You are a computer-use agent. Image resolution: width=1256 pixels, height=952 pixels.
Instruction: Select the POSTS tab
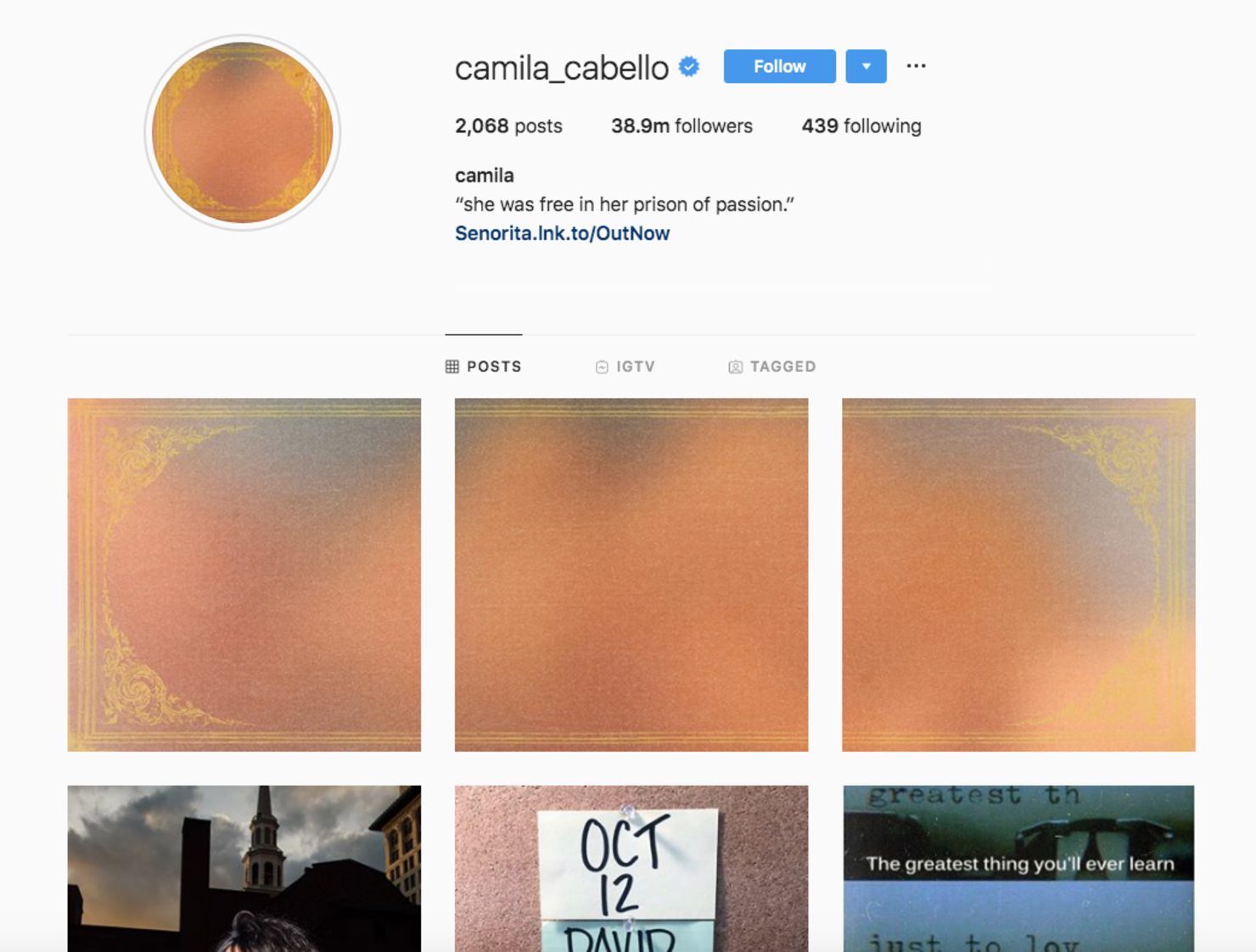(x=484, y=367)
